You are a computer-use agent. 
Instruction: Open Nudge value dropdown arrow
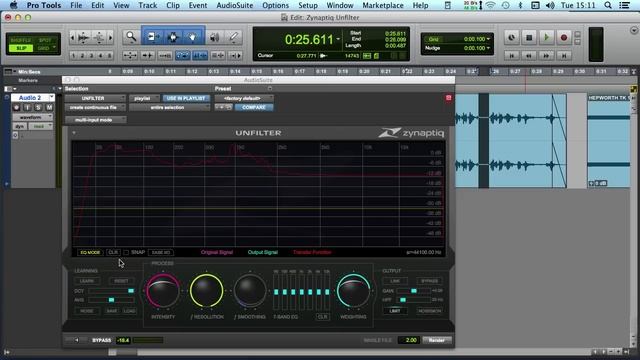point(488,48)
